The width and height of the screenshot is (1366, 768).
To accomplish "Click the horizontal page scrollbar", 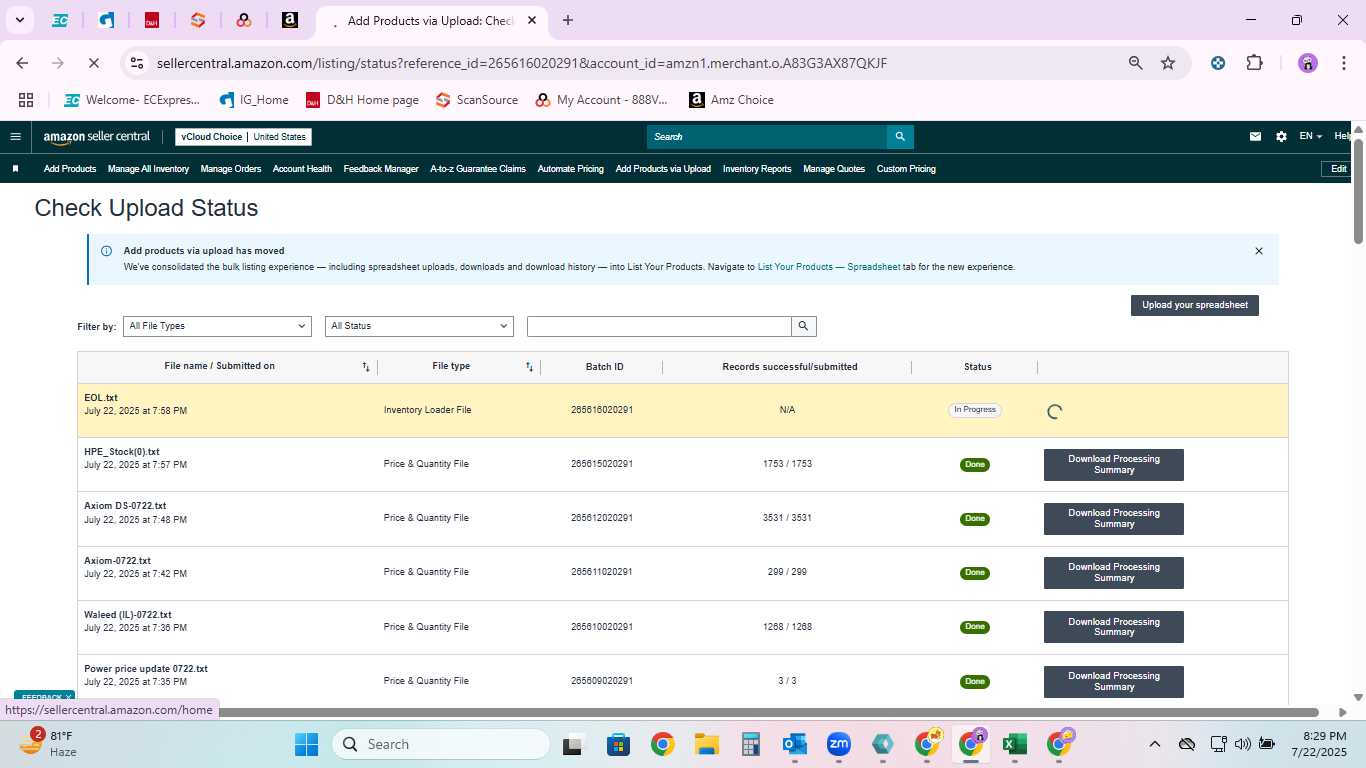I will coord(665,712).
